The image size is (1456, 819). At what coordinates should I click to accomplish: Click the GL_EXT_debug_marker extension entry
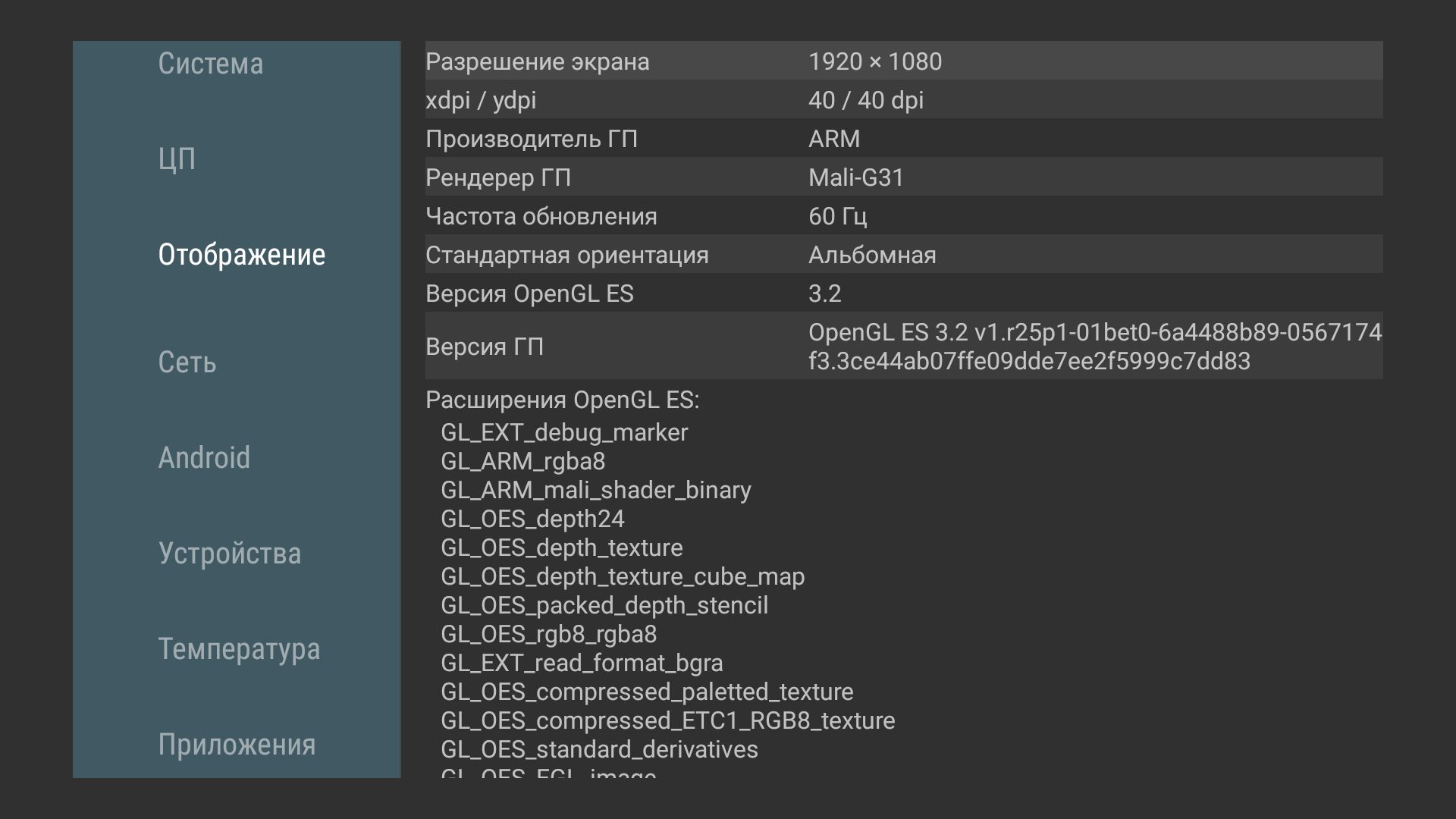[x=564, y=432]
